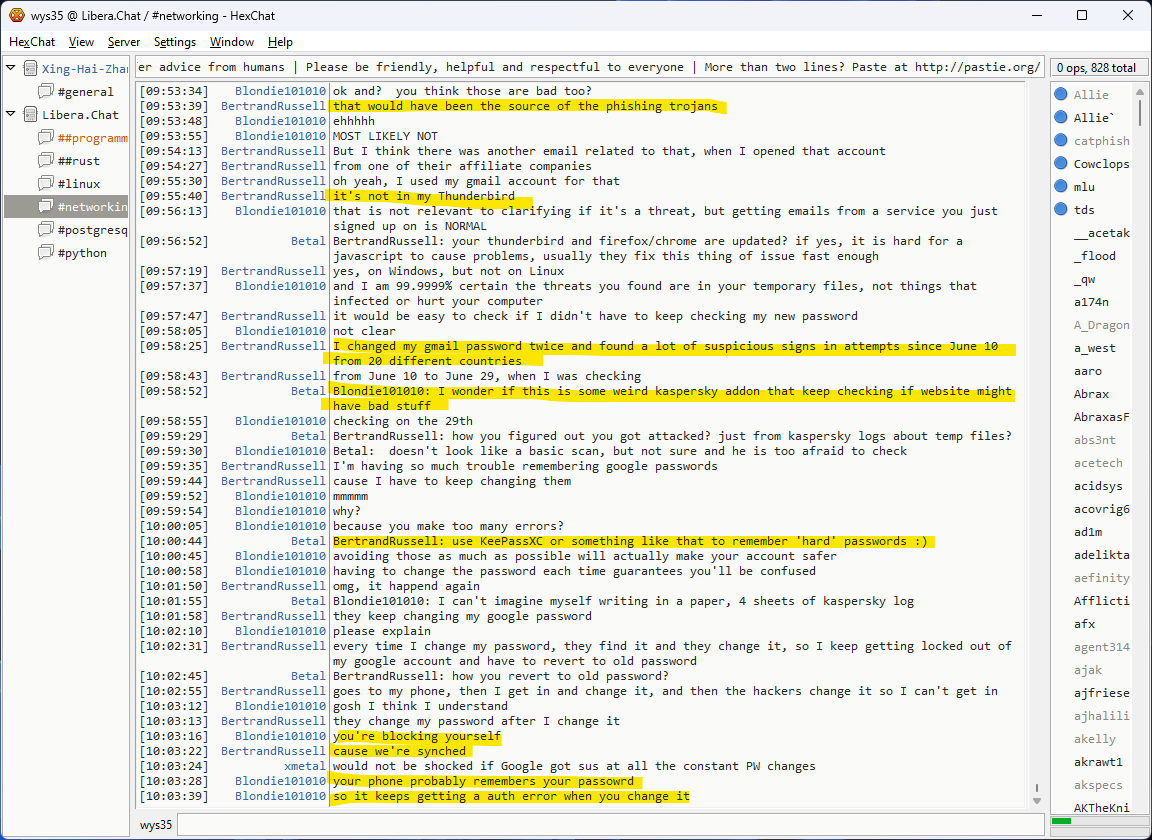
Task: Click the message input box
Action: pyautogui.click(x=610, y=825)
